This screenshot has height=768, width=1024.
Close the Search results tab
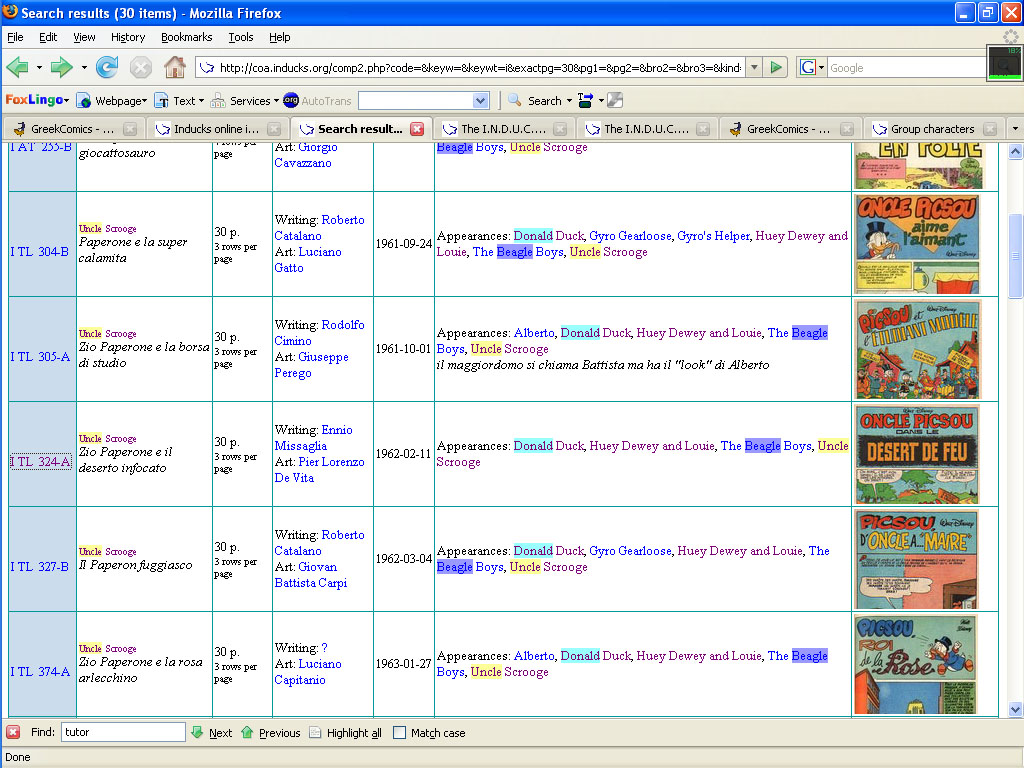417,129
